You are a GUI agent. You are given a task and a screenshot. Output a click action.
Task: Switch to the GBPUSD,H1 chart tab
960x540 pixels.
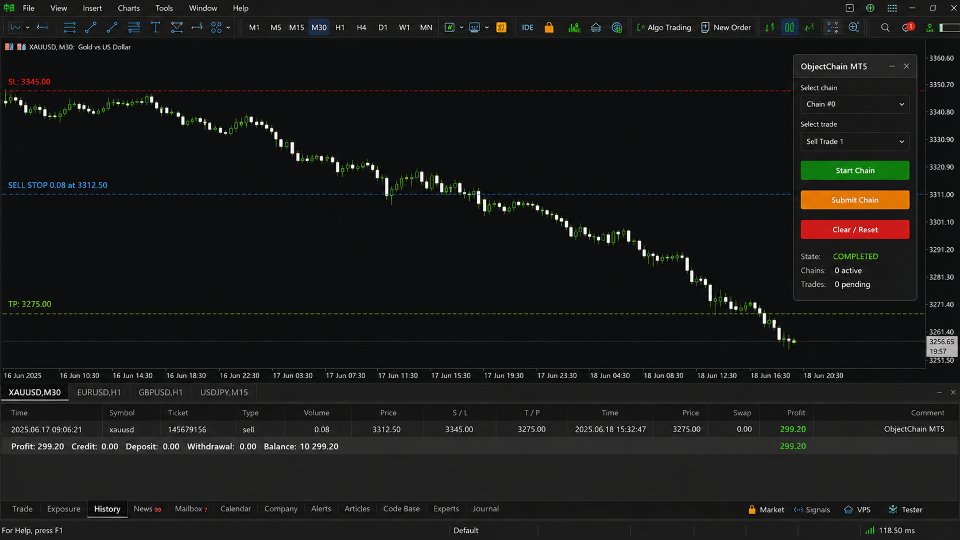(x=160, y=392)
